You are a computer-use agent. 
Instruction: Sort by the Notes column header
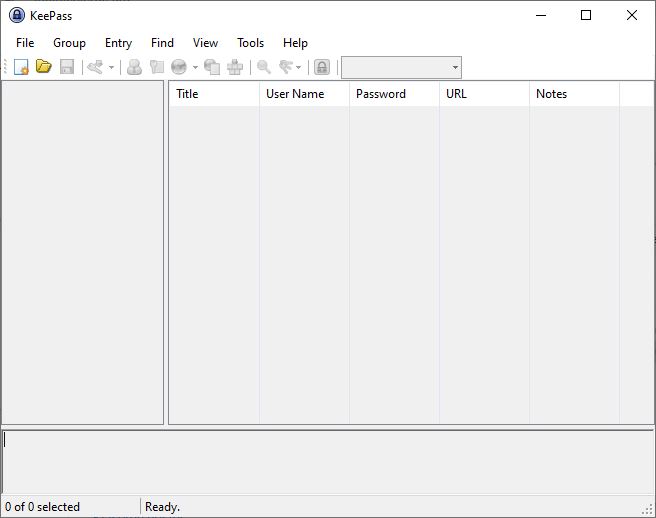pyautogui.click(x=574, y=94)
